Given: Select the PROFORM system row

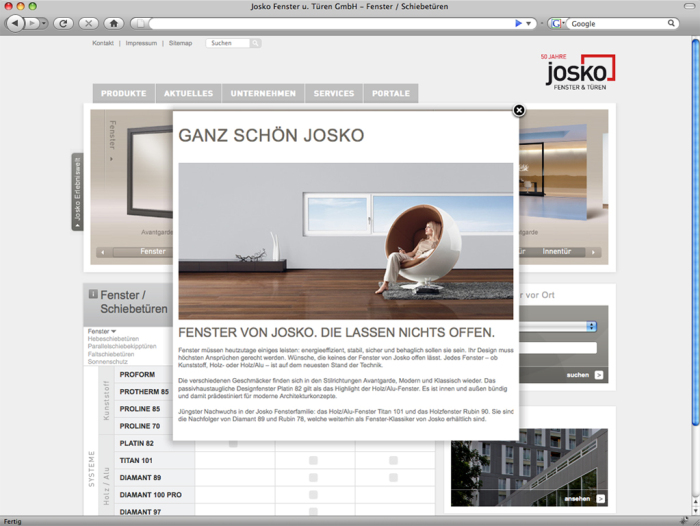Looking at the screenshot, I should (x=144, y=375).
